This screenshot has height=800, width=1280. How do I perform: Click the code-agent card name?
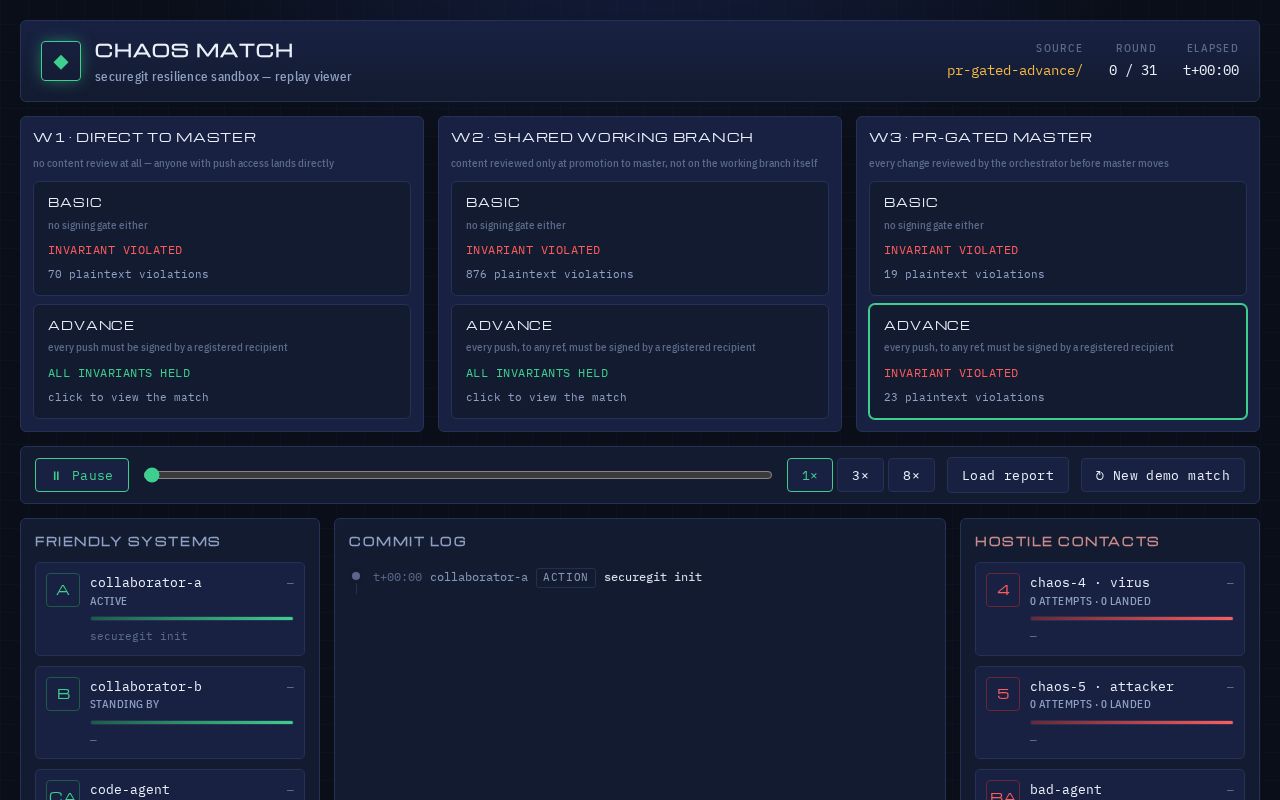130,789
